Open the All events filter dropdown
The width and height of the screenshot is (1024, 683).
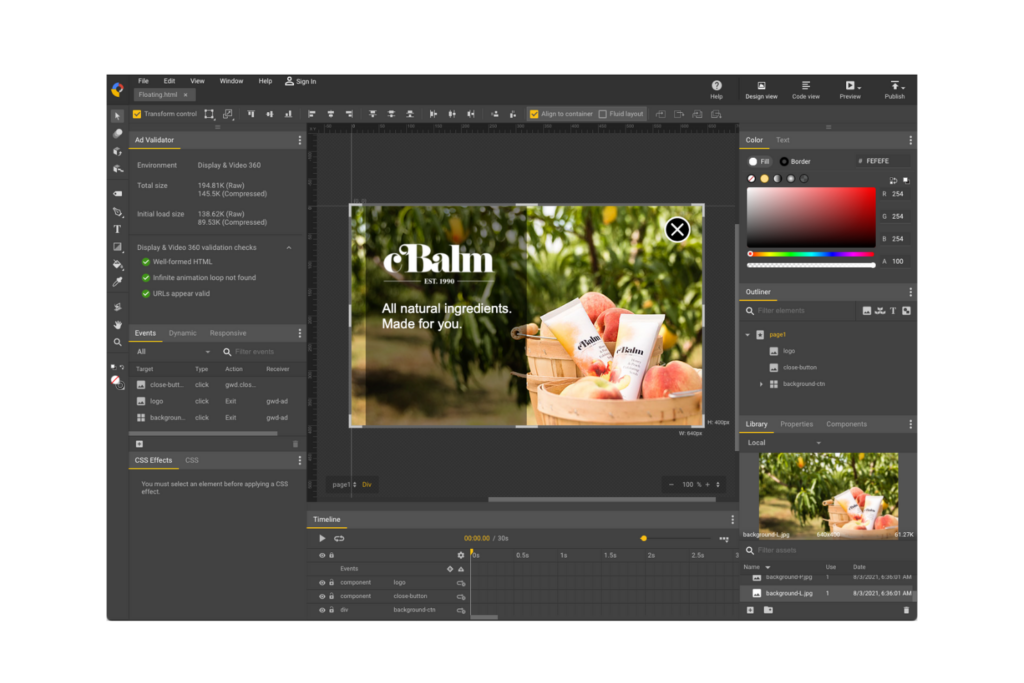(x=173, y=352)
